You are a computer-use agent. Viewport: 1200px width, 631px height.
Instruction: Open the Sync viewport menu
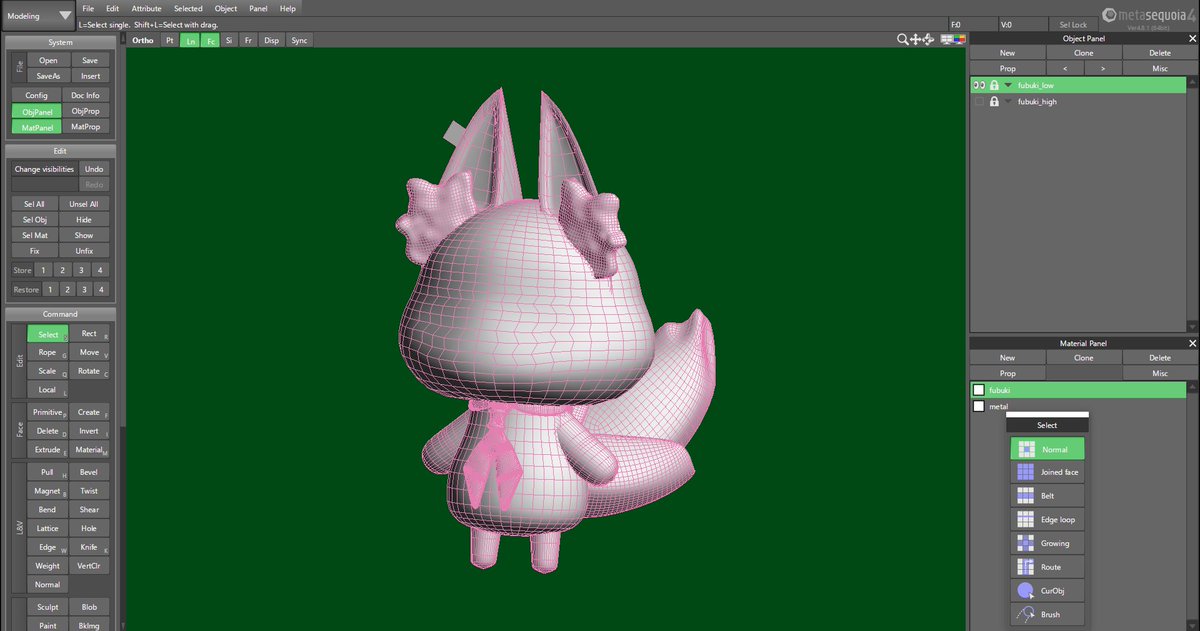[299, 40]
